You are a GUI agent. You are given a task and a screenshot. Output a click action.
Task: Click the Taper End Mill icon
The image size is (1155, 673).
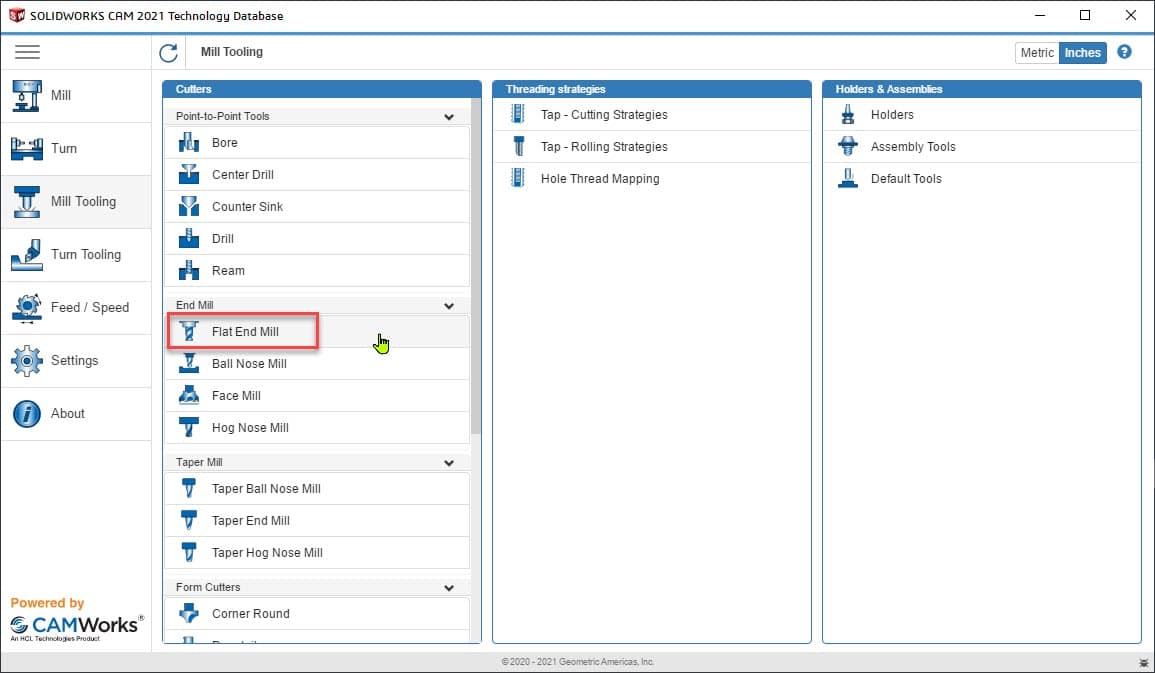[x=189, y=521]
